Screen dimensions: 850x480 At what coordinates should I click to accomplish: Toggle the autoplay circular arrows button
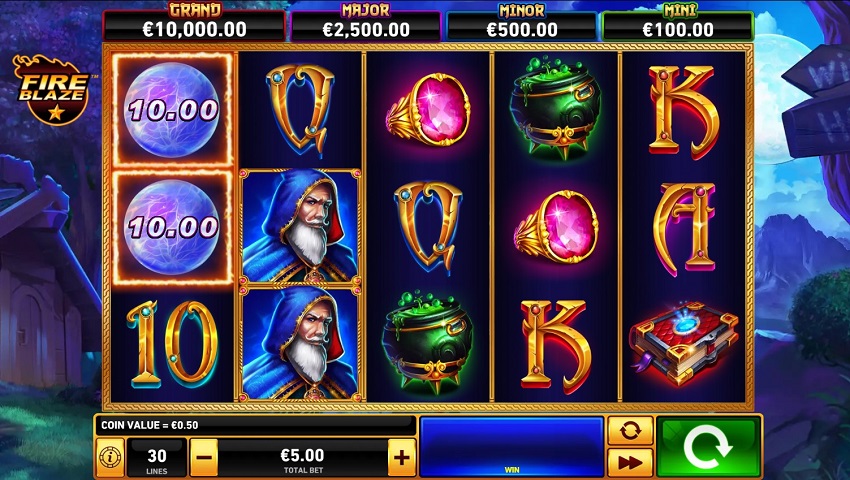629,431
